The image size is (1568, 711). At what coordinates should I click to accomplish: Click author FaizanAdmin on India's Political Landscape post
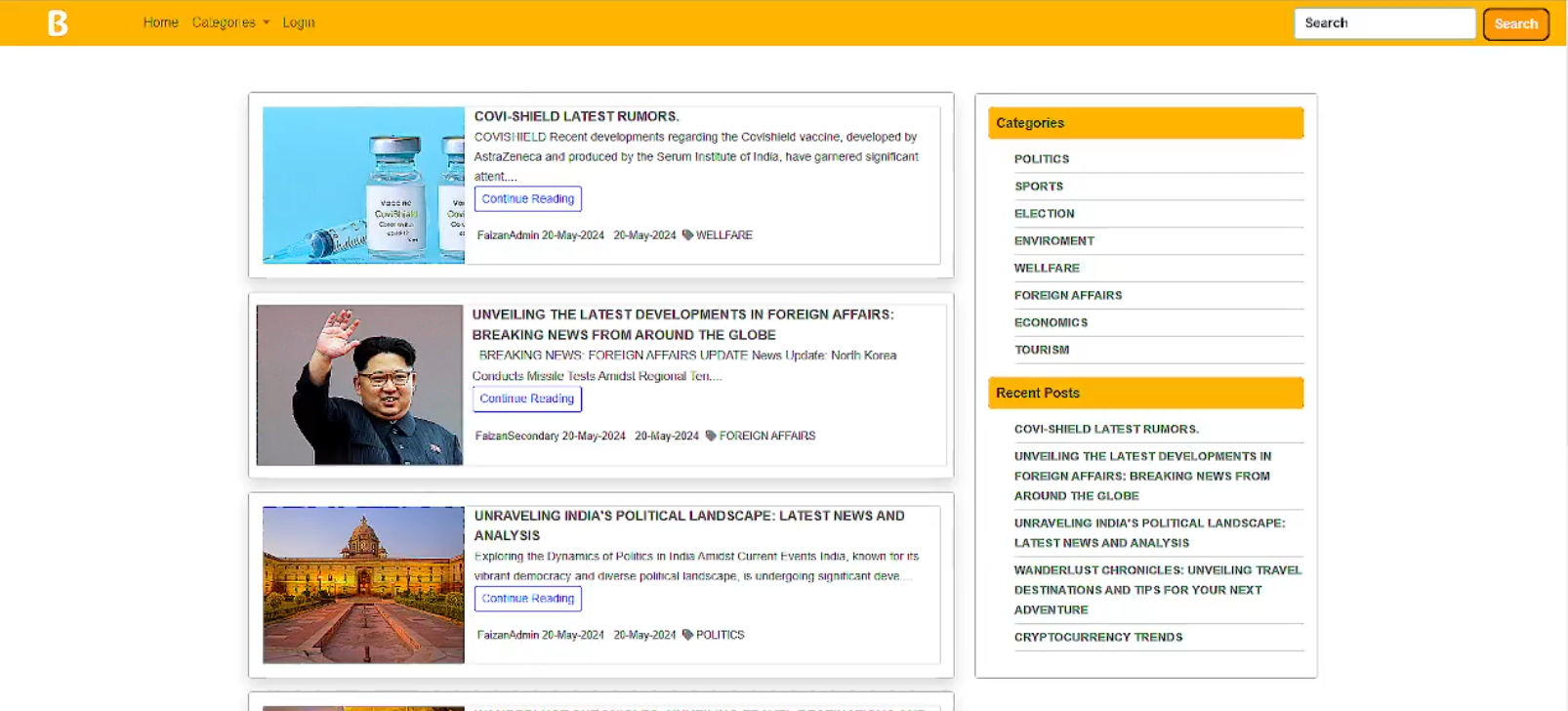click(x=508, y=635)
